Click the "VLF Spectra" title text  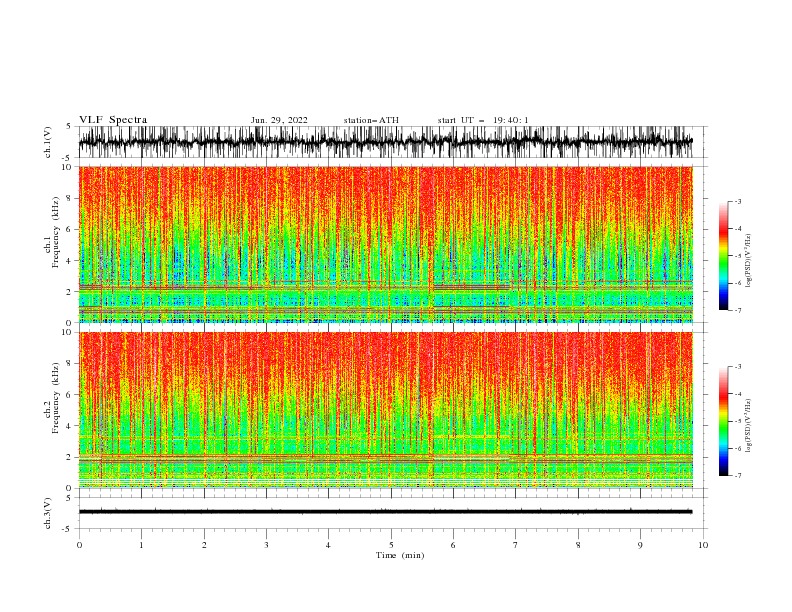point(113,120)
